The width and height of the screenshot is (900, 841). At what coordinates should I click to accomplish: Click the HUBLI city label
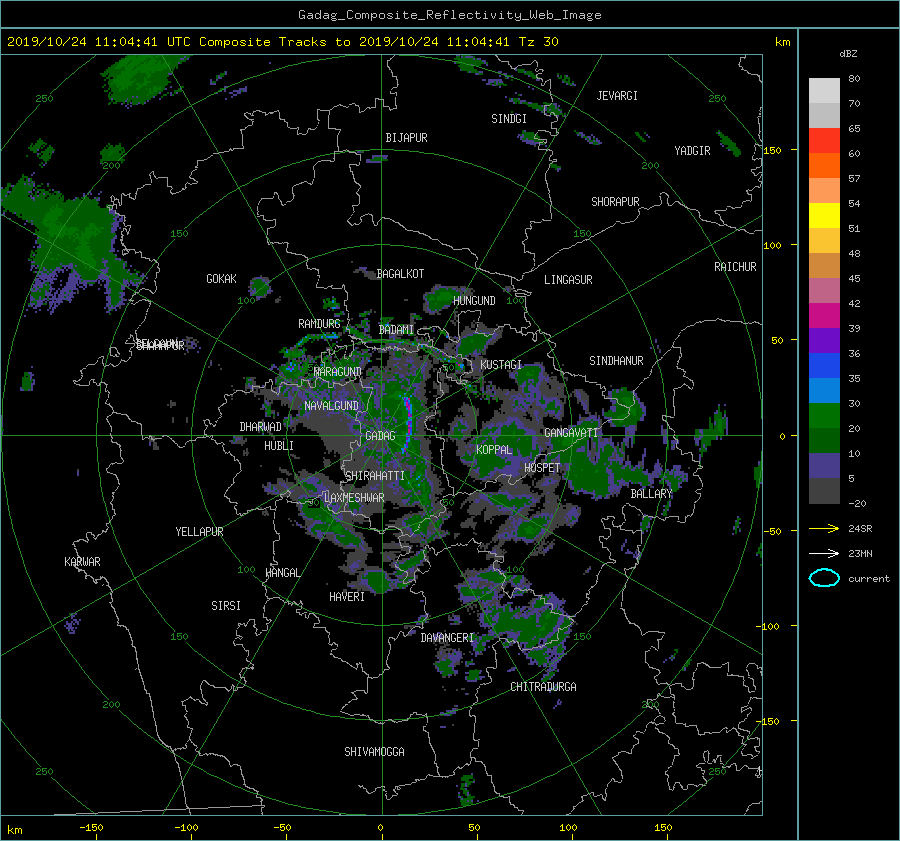click(279, 445)
